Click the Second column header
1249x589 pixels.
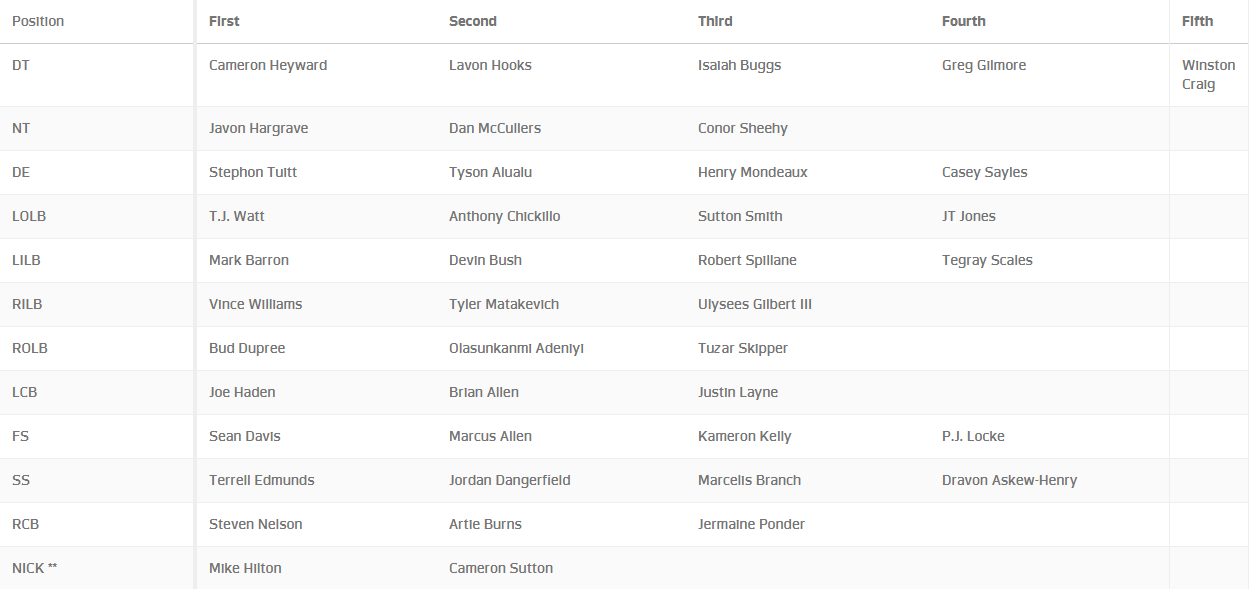pyautogui.click(x=472, y=21)
